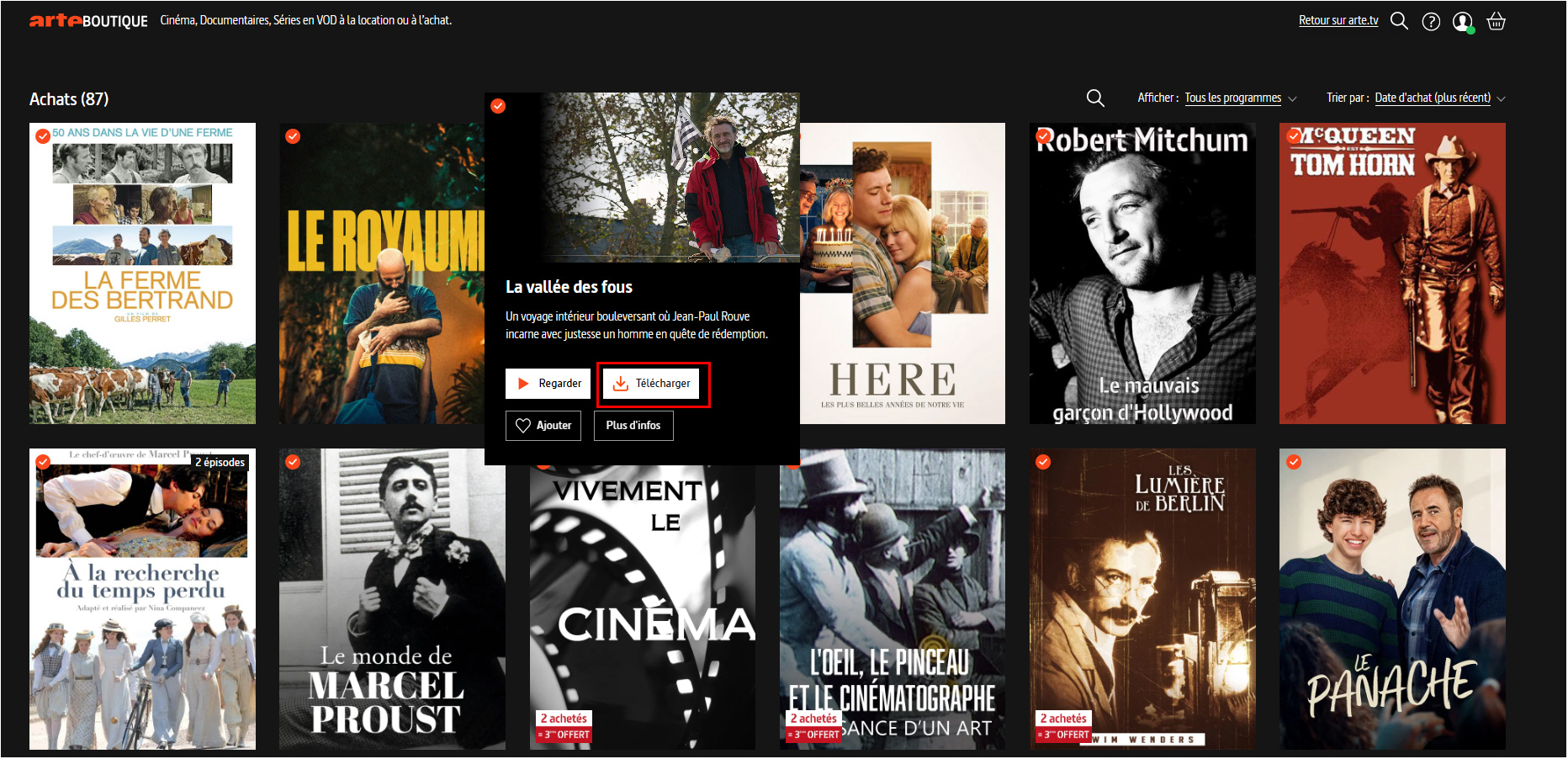Screen dimensions: 1568x759
Task: Click the 'Achats (87)' heading
Action: pos(69,99)
